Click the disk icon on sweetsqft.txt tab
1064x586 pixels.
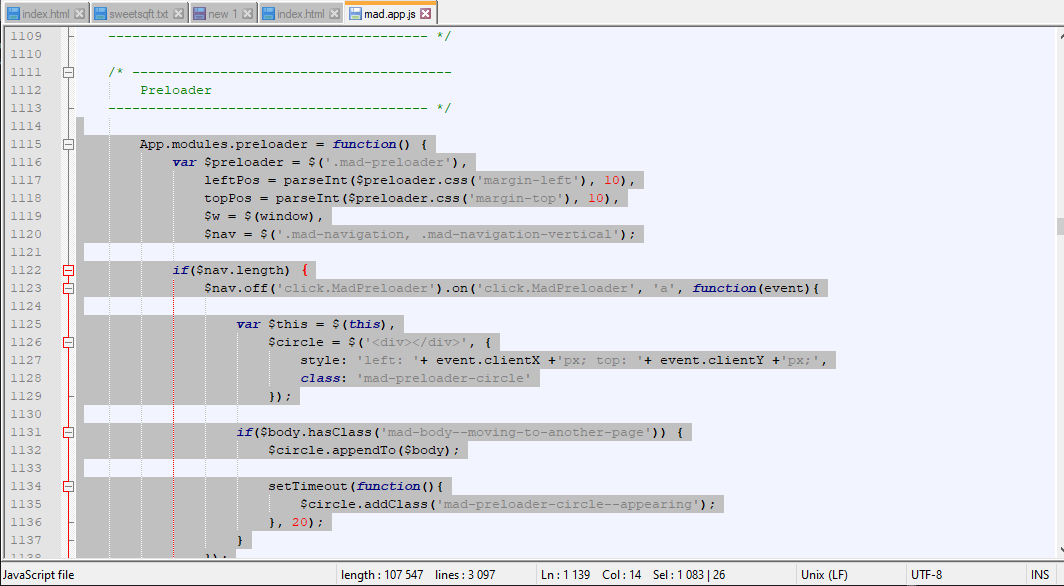(99, 14)
